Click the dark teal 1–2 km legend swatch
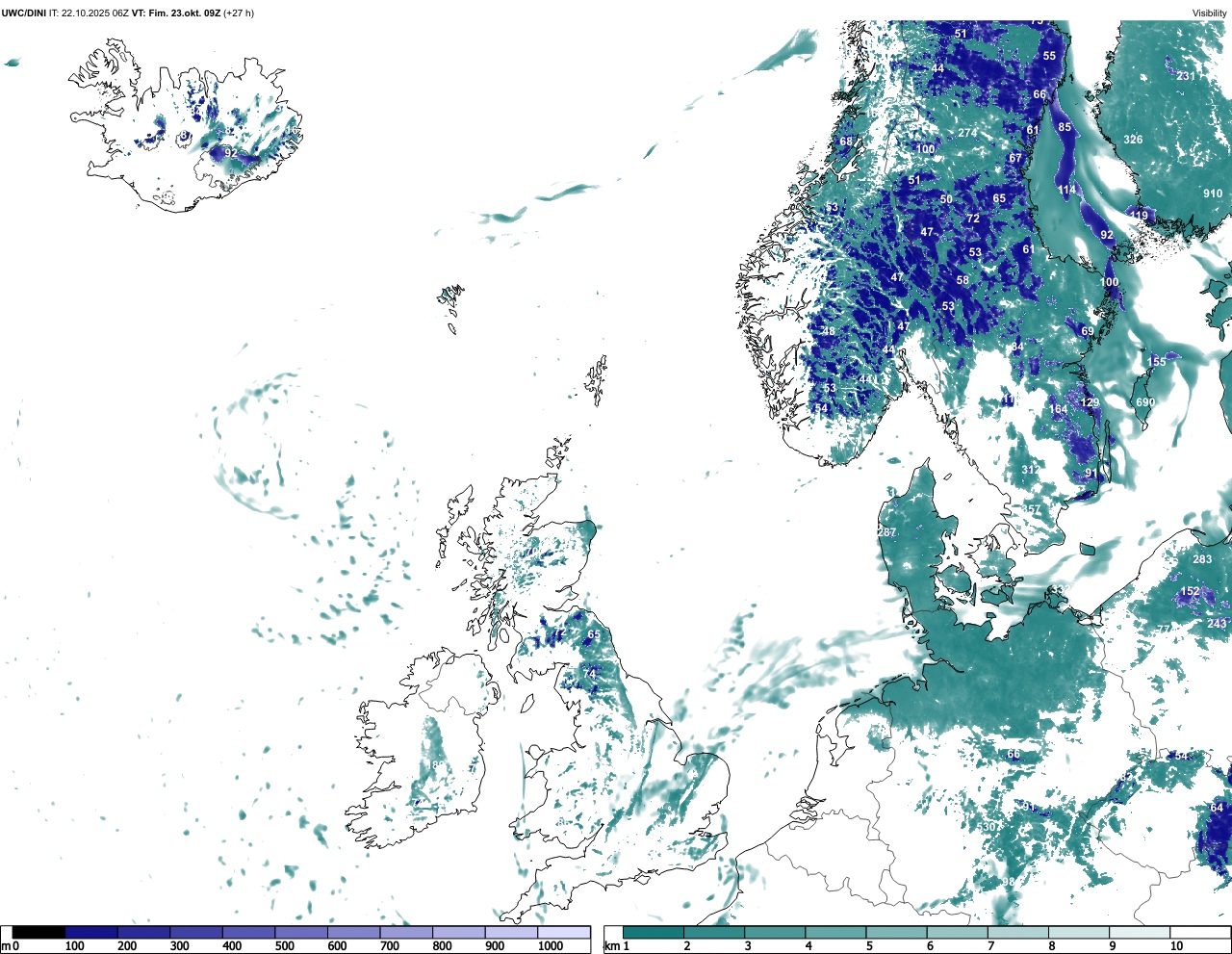Viewport: 1232px width, 954px height. click(x=654, y=933)
